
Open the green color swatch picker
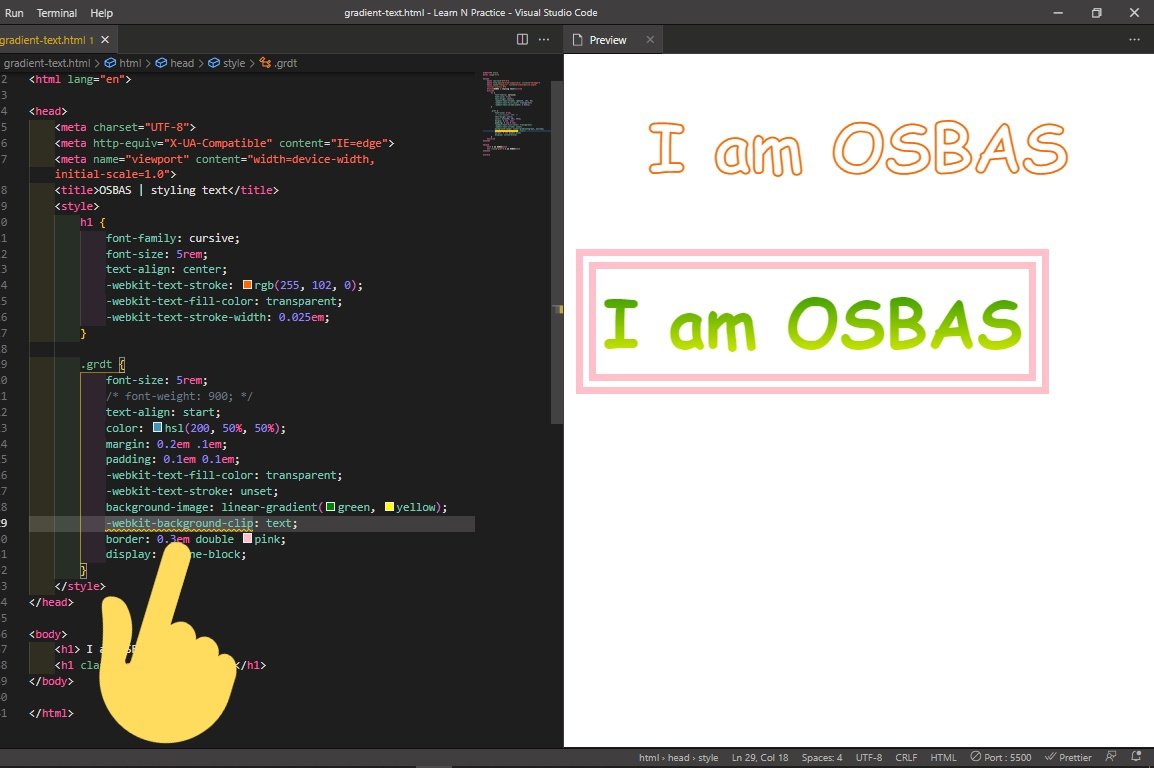point(330,507)
